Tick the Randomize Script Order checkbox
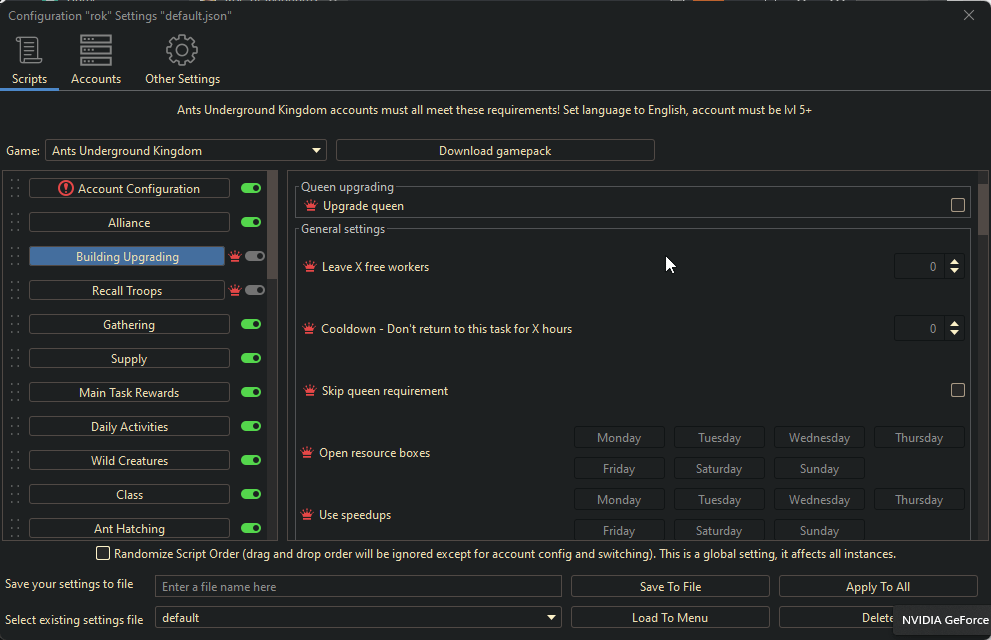The width and height of the screenshot is (991, 640). point(103,554)
